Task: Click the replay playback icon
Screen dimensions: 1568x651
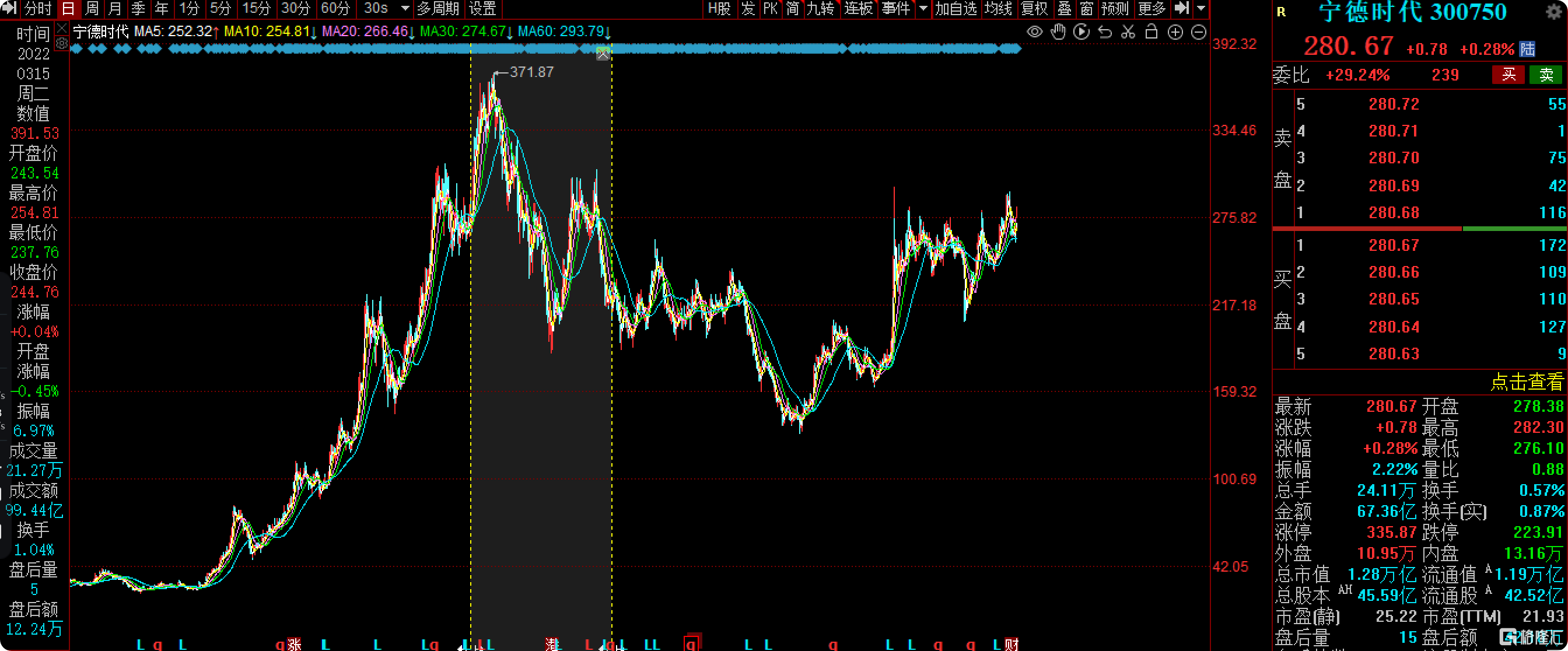Action: [1081, 32]
